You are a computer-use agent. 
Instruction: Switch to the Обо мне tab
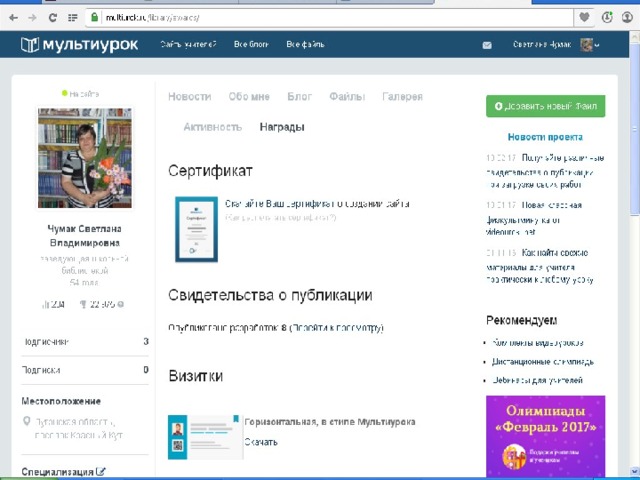[x=249, y=97]
